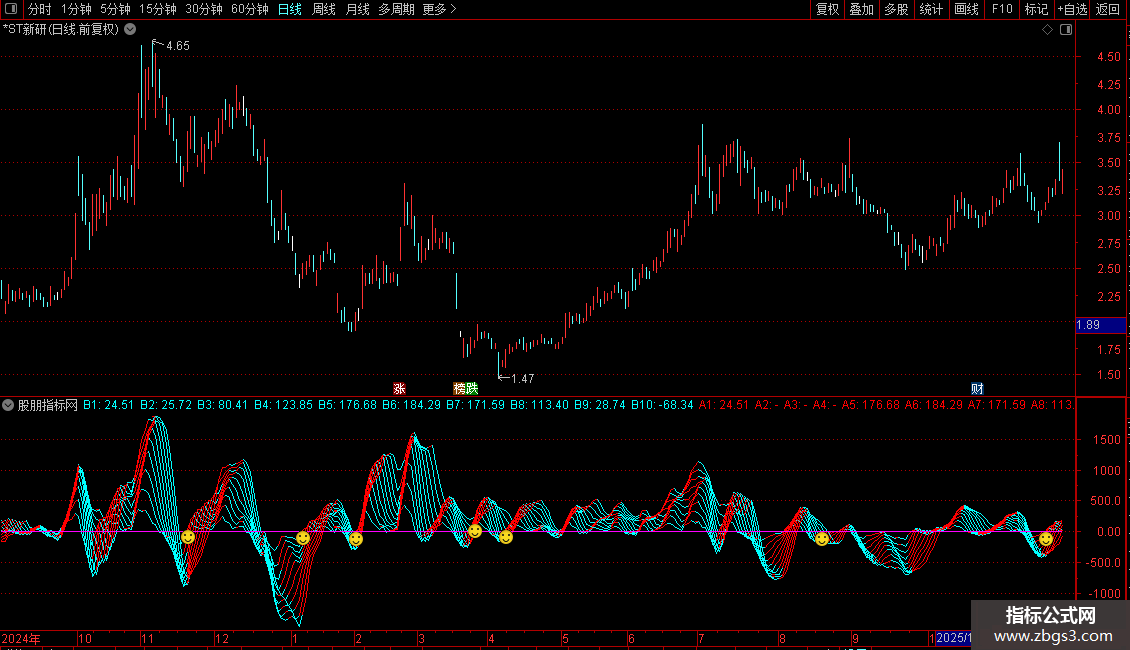Activate the 画线 drawing tool

pos(966,9)
